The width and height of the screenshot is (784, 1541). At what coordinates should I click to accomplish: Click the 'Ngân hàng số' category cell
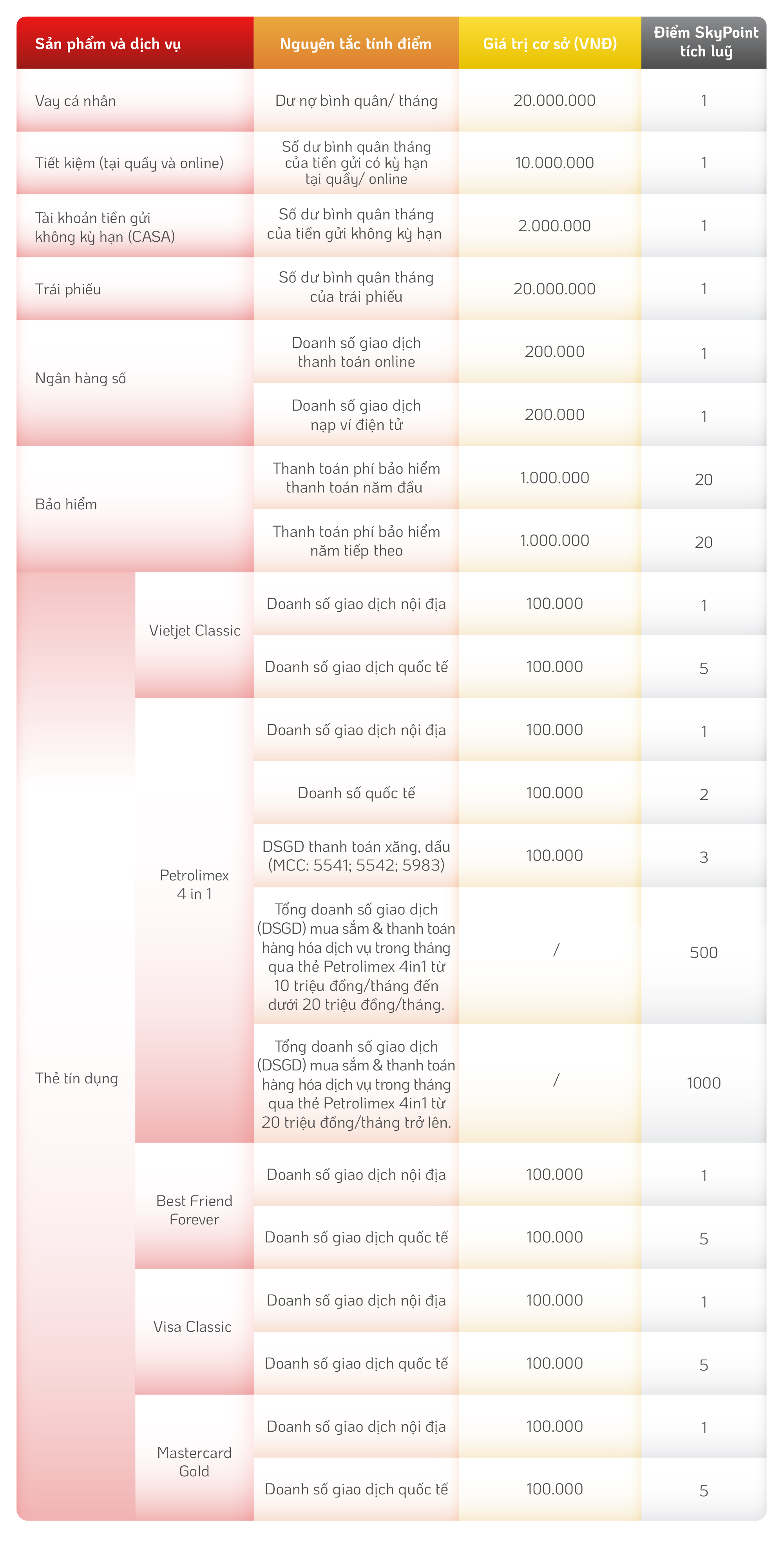(x=135, y=383)
